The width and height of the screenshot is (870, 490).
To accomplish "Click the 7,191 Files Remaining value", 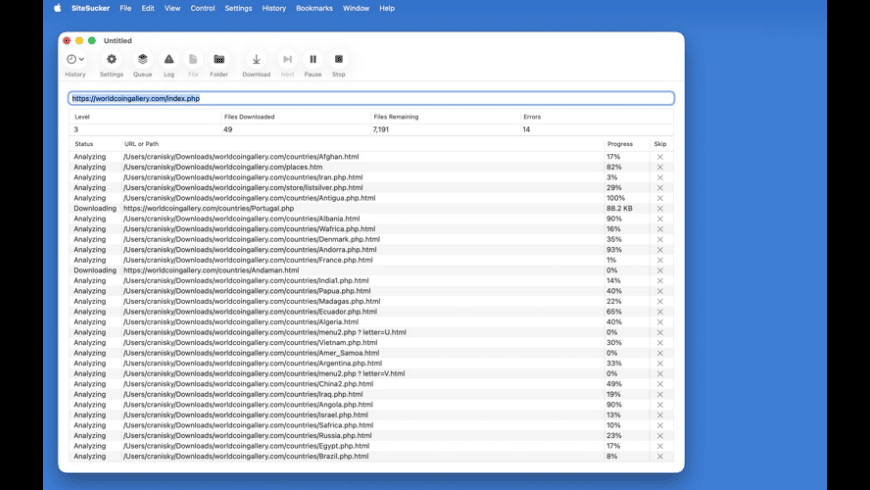I will coord(381,129).
